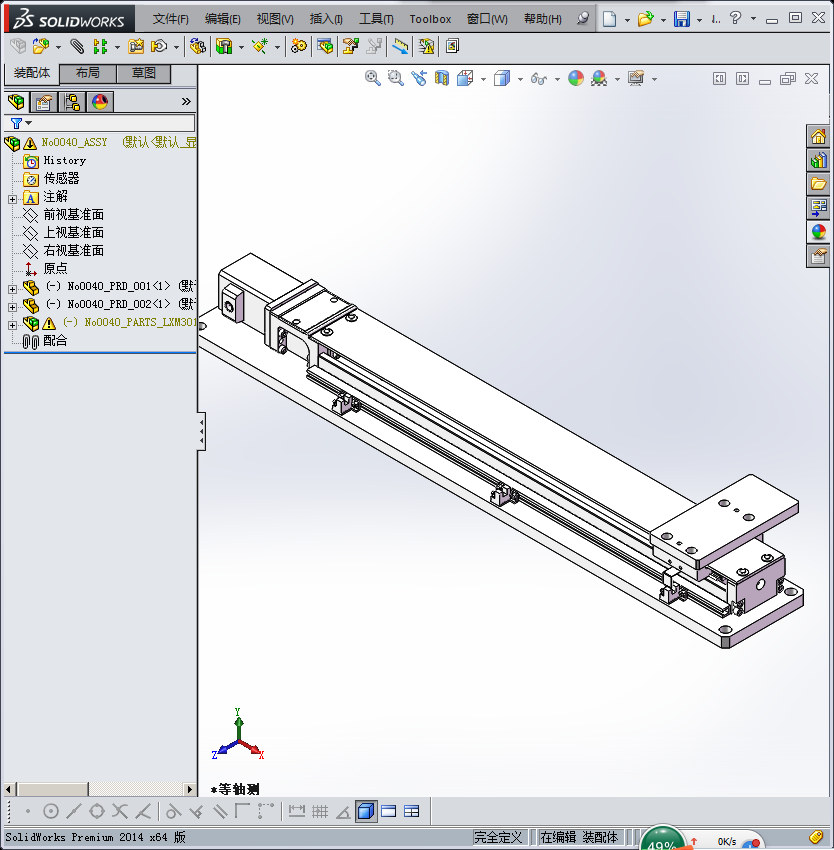Open dropdown arrow next to Reference Geometry

pos(277,48)
